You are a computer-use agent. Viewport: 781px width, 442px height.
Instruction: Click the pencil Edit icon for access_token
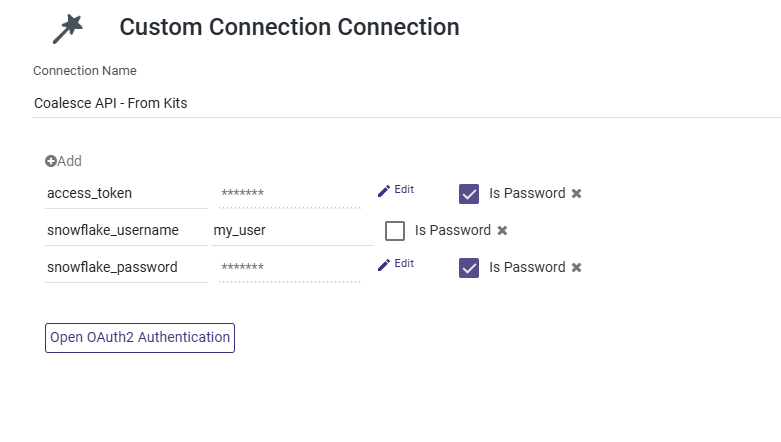point(384,190)
